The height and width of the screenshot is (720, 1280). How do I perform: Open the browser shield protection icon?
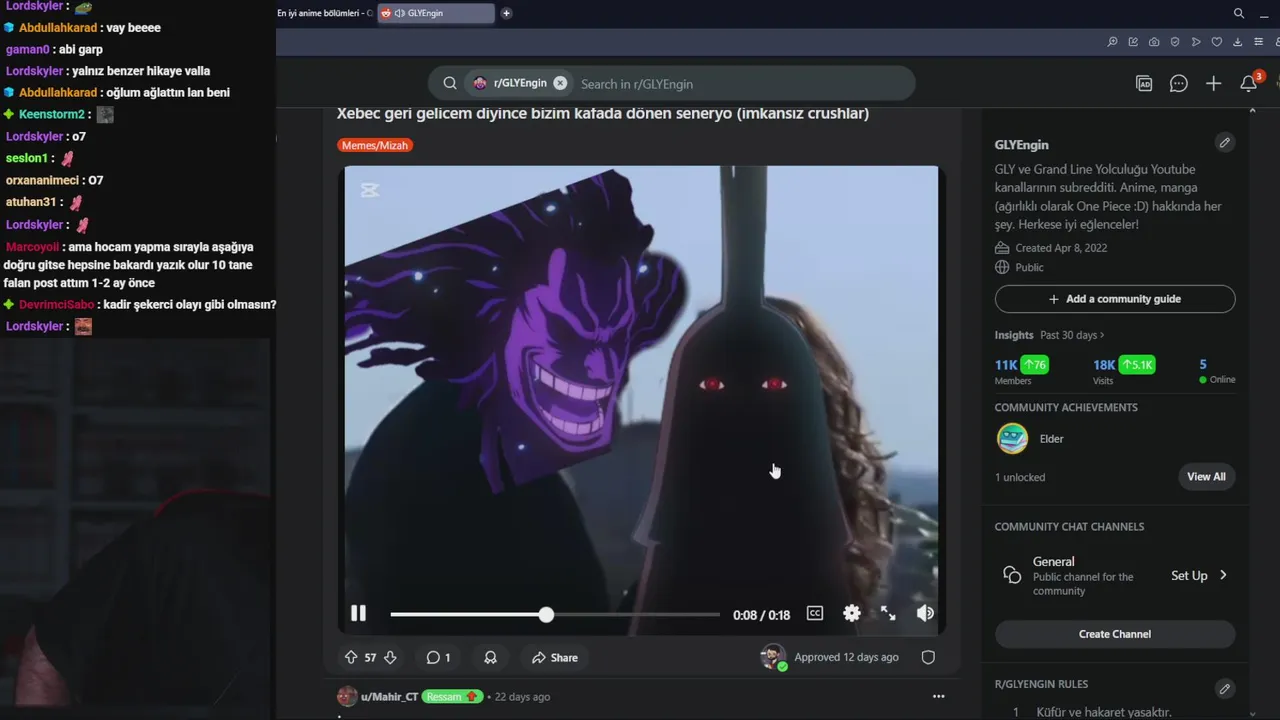click(1175, 42)
